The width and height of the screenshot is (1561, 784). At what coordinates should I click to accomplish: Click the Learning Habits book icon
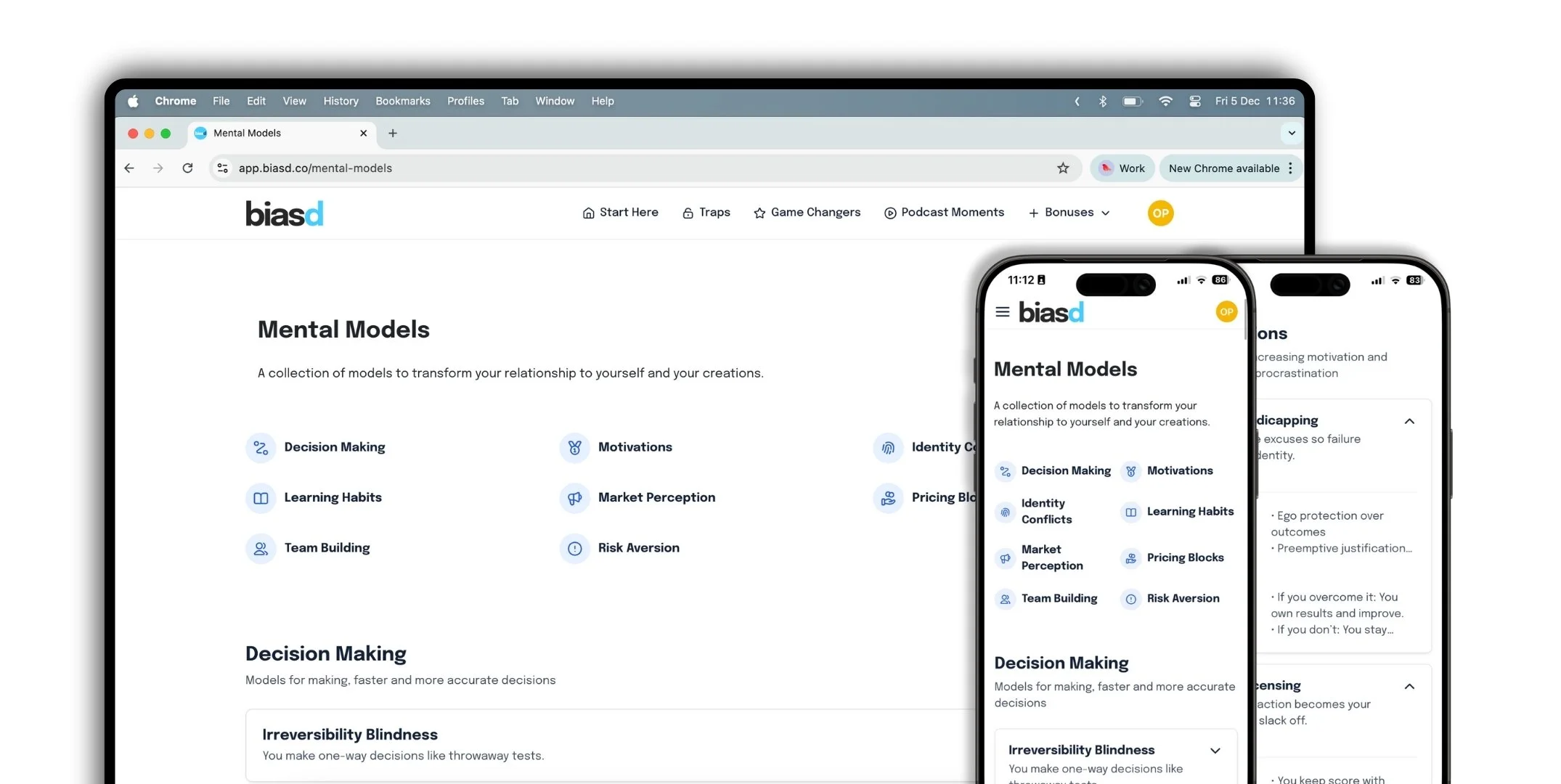click(x=261, y=498)
